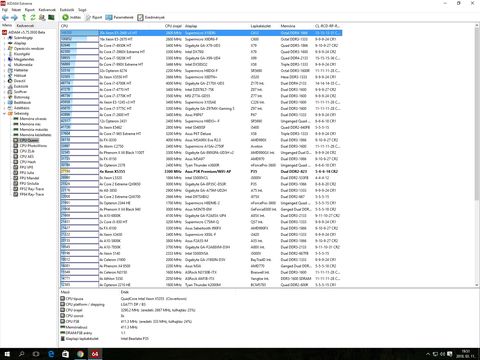Click the AIDA64 taskbar icon
480x360 pixels.
[95, 354]
